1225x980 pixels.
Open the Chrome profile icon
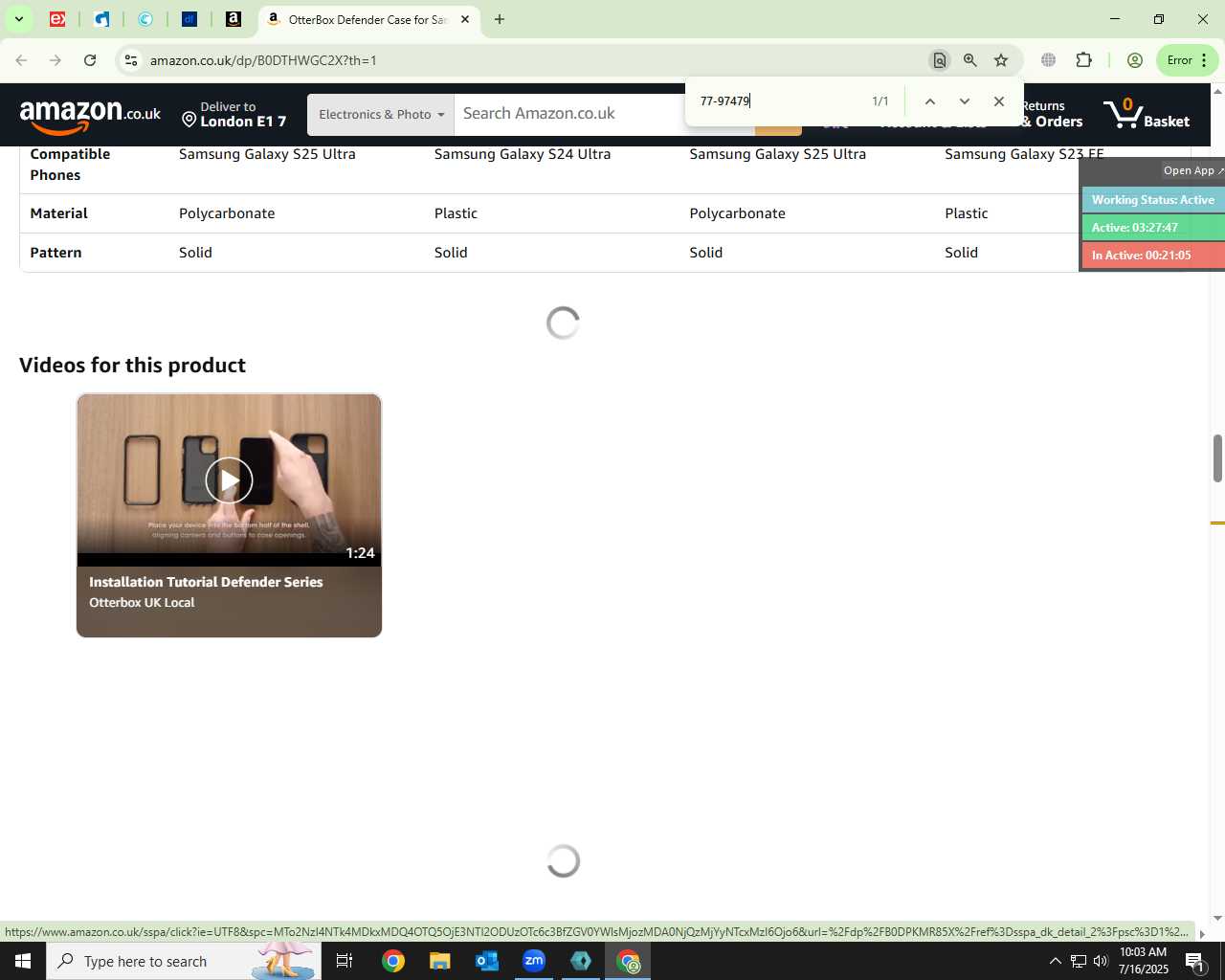pyautogui.click(x=1135, y=60)
